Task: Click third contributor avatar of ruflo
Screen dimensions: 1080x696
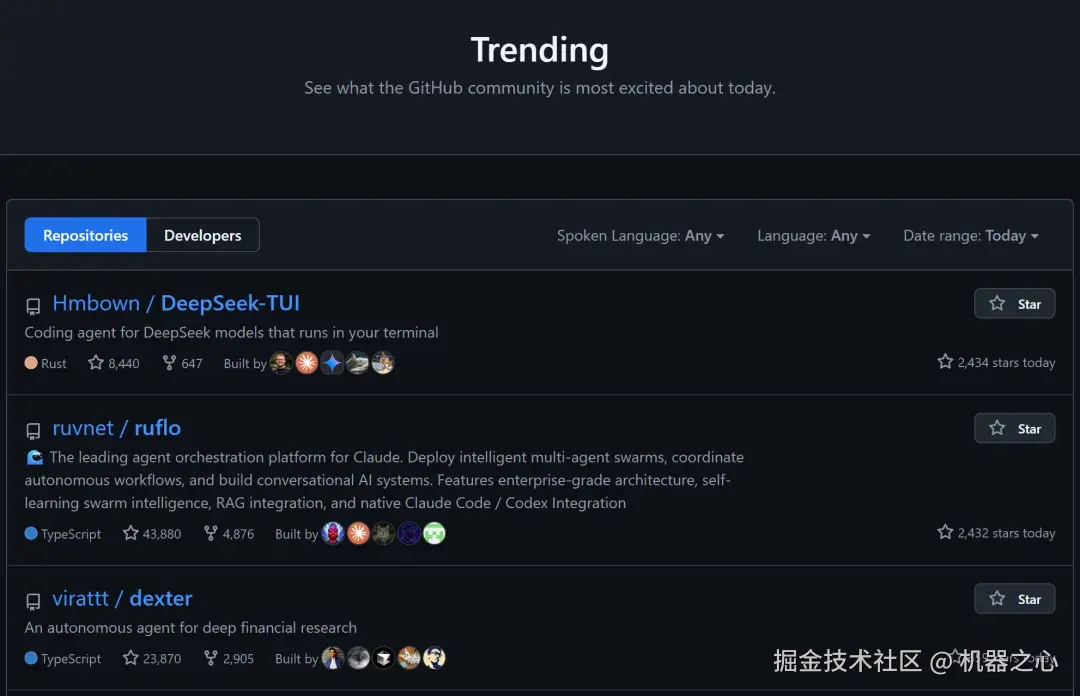Action: tap(384, 533)
